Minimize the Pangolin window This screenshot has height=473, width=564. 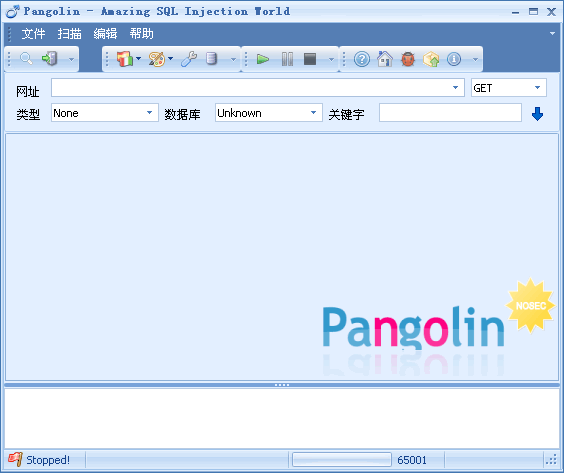click(x=515, y=12)
